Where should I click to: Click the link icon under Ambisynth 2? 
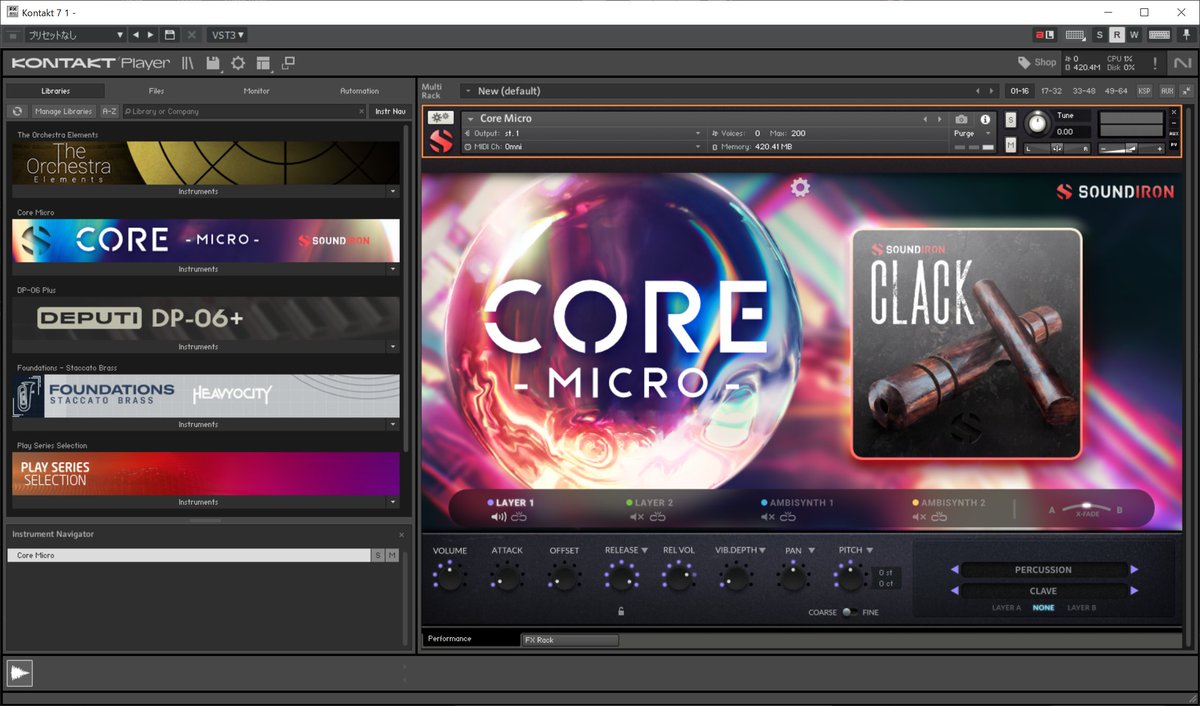pyautogui.click(x=938, y=517)
